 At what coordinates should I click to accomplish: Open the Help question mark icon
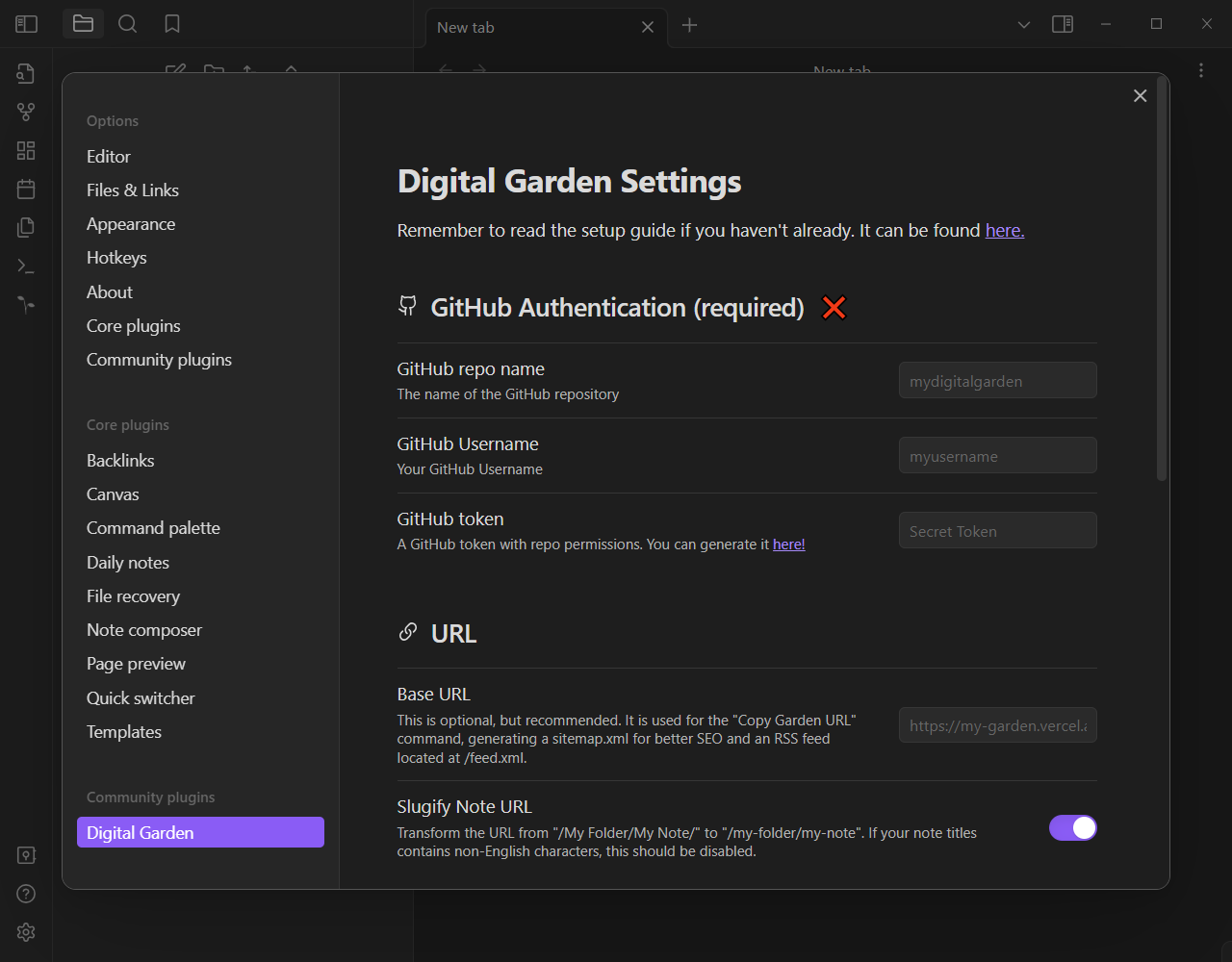[26, 894]
